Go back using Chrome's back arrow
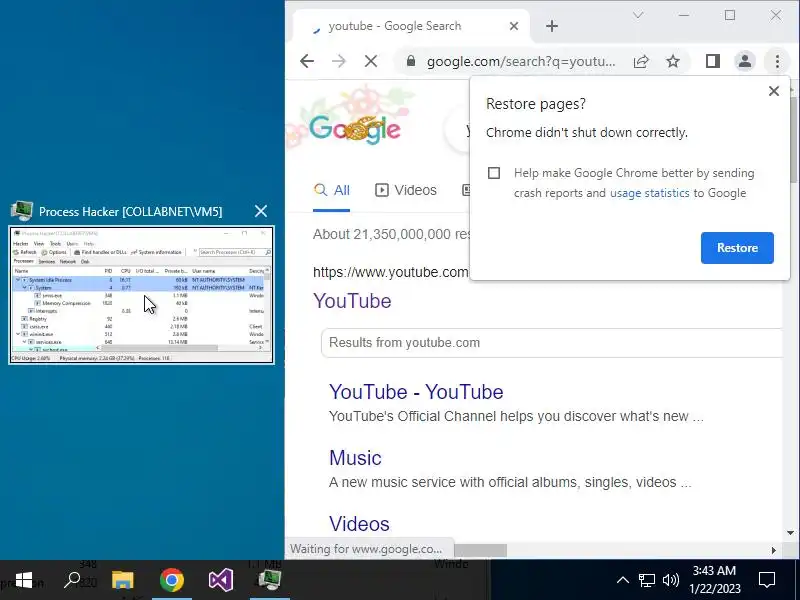The width and height of the screenshot is (800, 600). pos(307,62)
